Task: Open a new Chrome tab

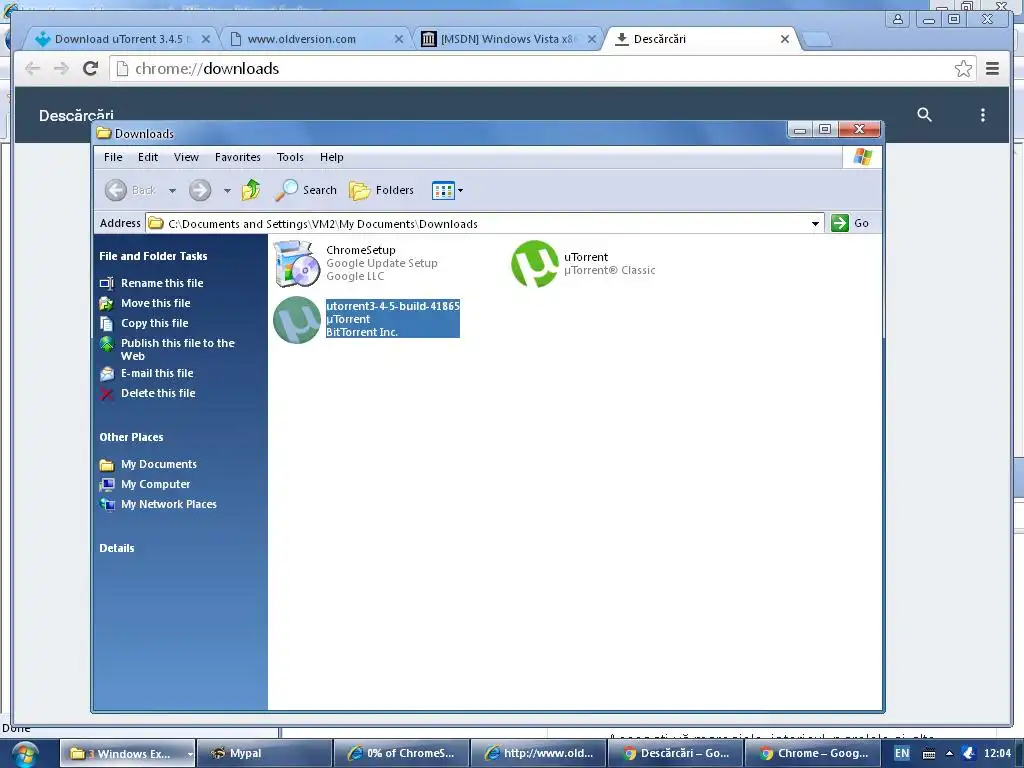Action: pyautogui.click(x=817, y=39)
